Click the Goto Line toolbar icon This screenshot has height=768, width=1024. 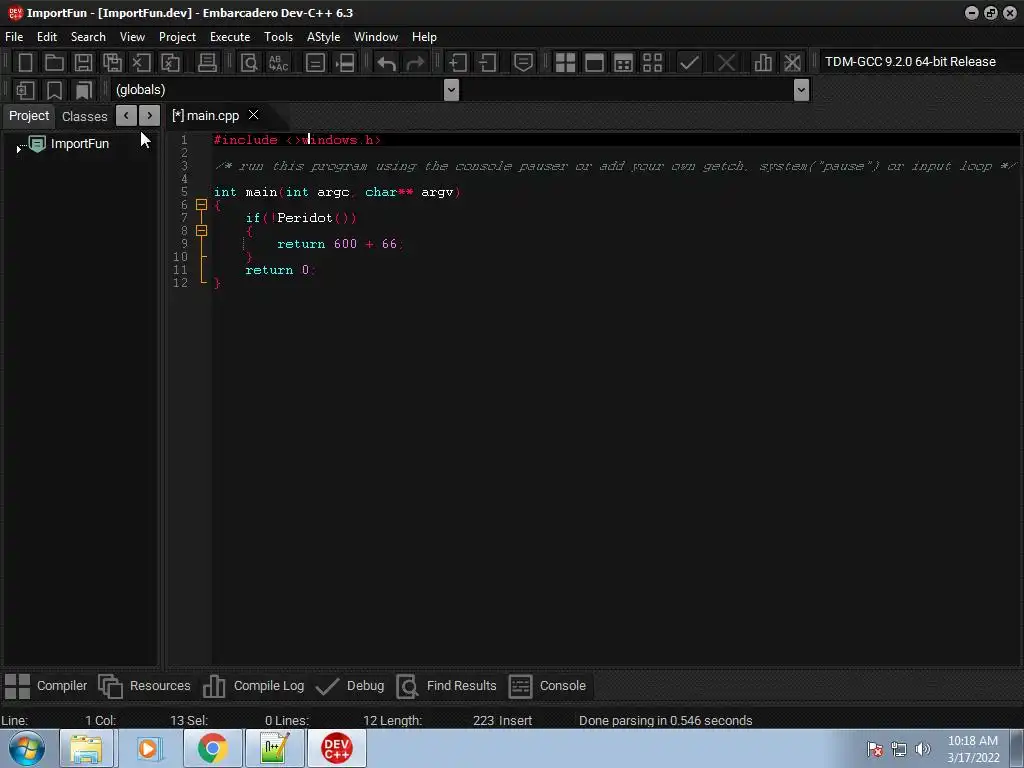coord(345,63)
